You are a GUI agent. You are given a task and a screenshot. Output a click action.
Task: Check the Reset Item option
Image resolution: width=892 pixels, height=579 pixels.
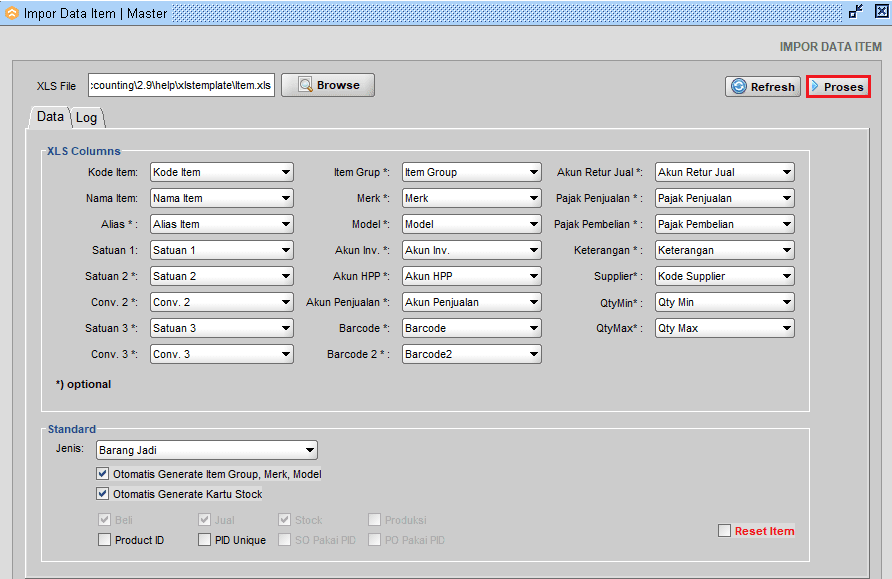point(724,531)
